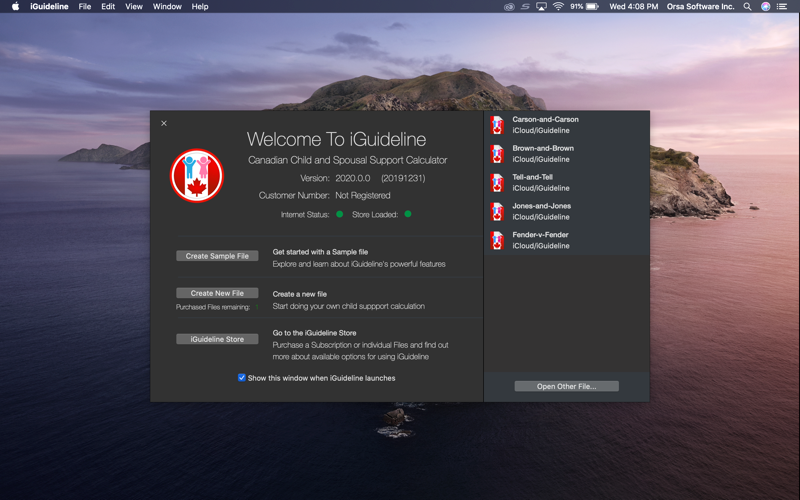This screenshot has height=500, width=800.
Task: Open the Carson-and-Carson file icon
Action: [497, 125]
